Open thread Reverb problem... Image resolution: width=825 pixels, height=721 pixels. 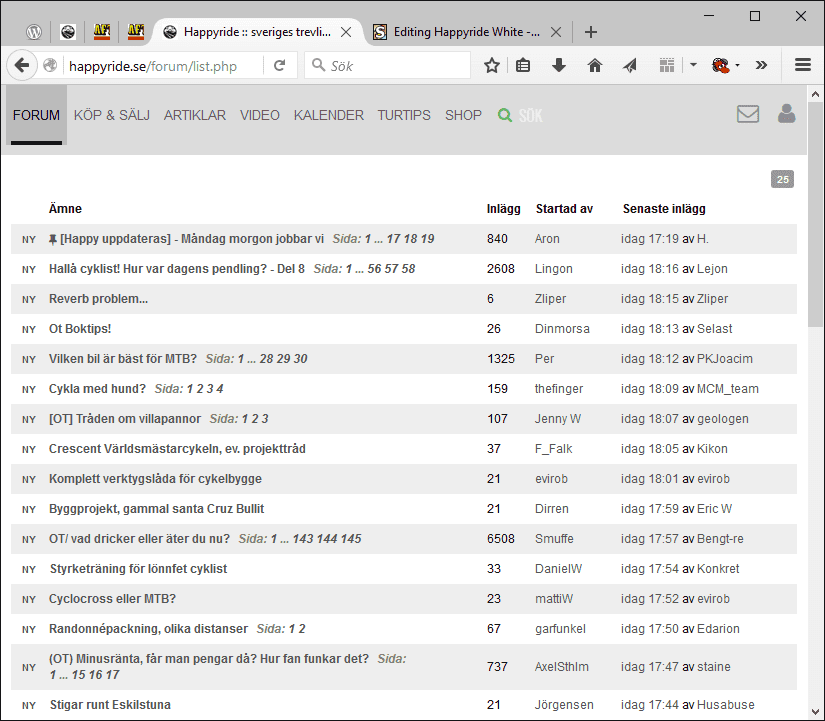point(98,299)
